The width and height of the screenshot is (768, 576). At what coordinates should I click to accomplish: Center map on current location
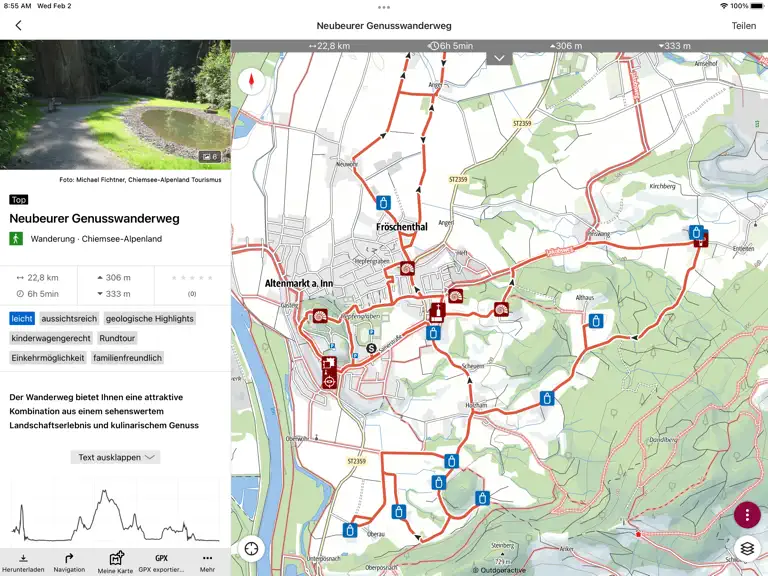[x=251, y=549]
